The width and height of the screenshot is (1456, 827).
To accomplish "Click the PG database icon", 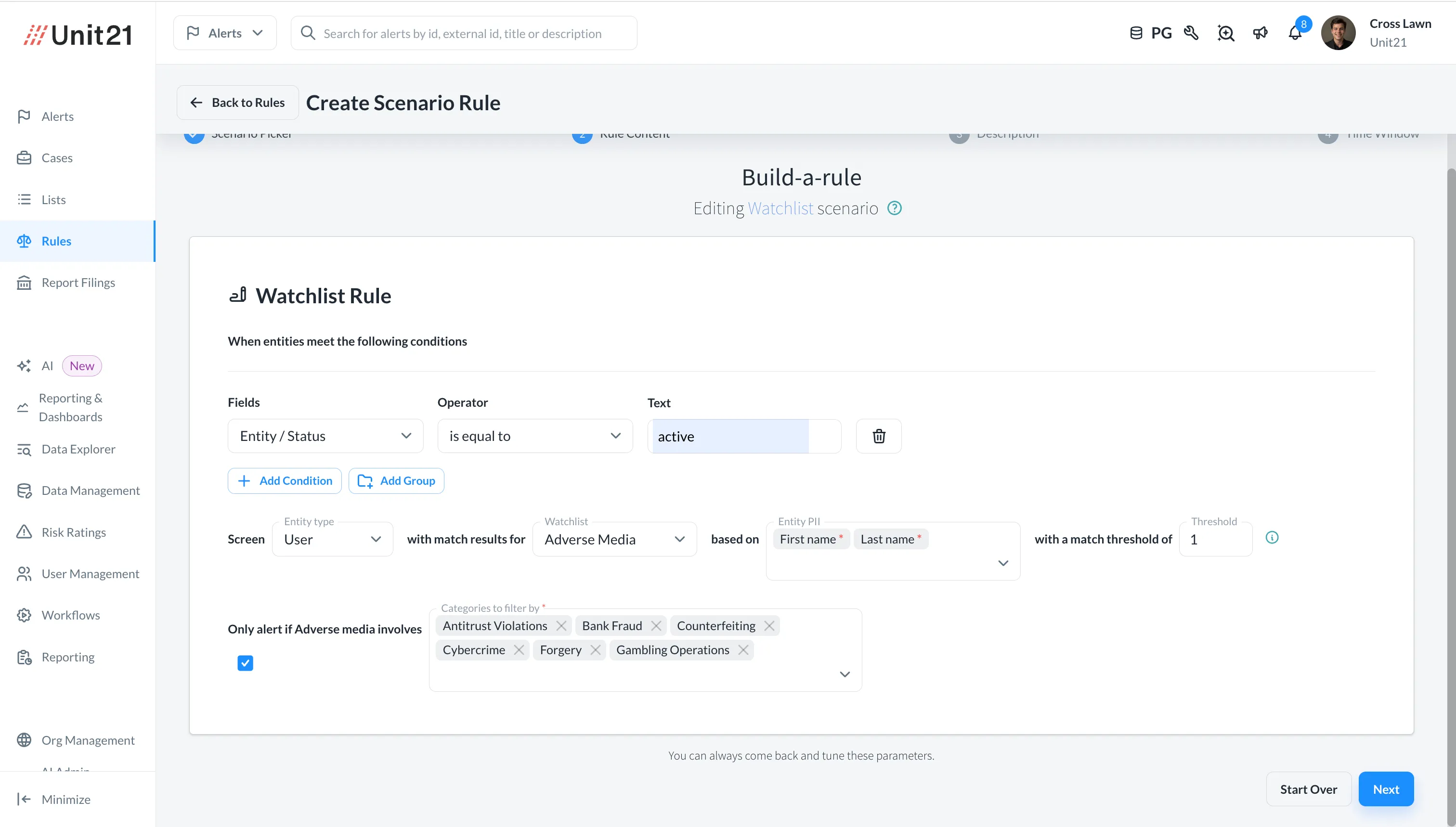I will [x=1136, y=34].
